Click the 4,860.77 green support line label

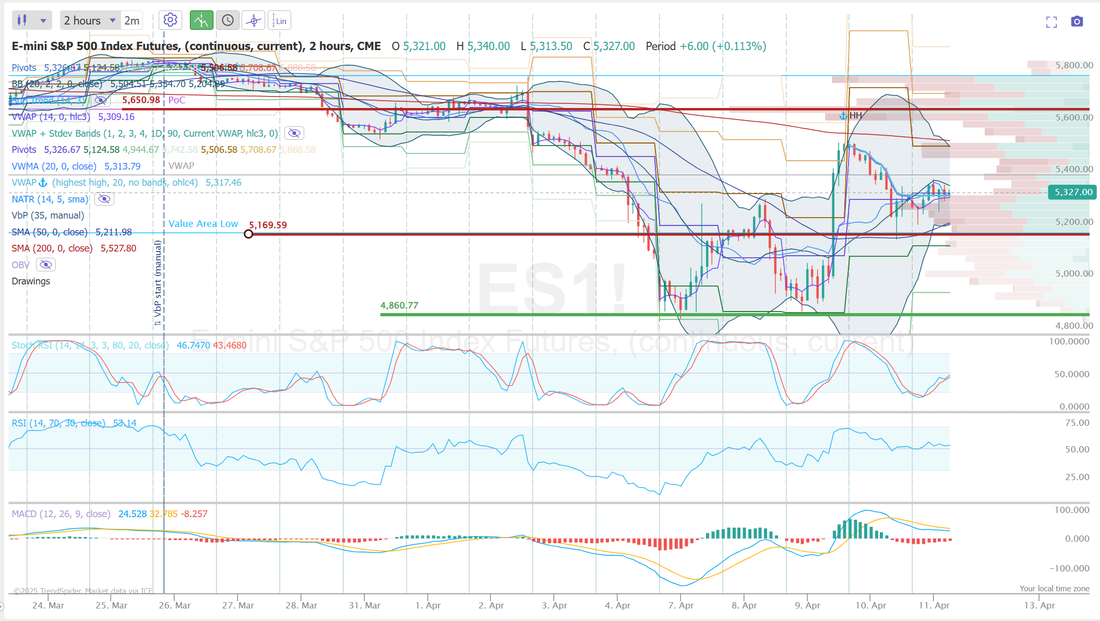coord(399,305)
